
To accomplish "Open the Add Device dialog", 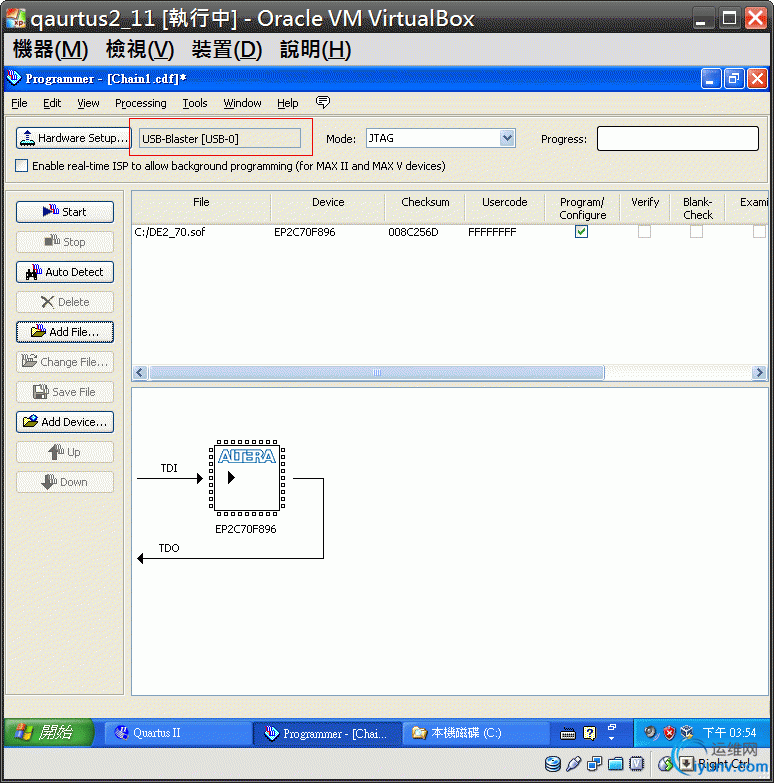I will point(65,421).
